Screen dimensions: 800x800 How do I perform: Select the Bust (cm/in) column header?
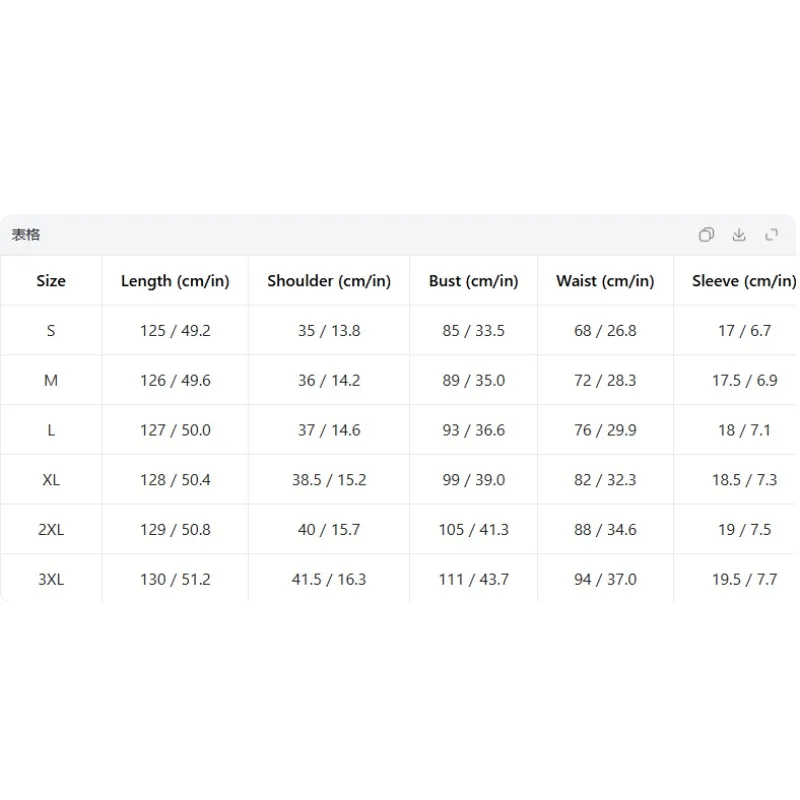click(473, 281)
